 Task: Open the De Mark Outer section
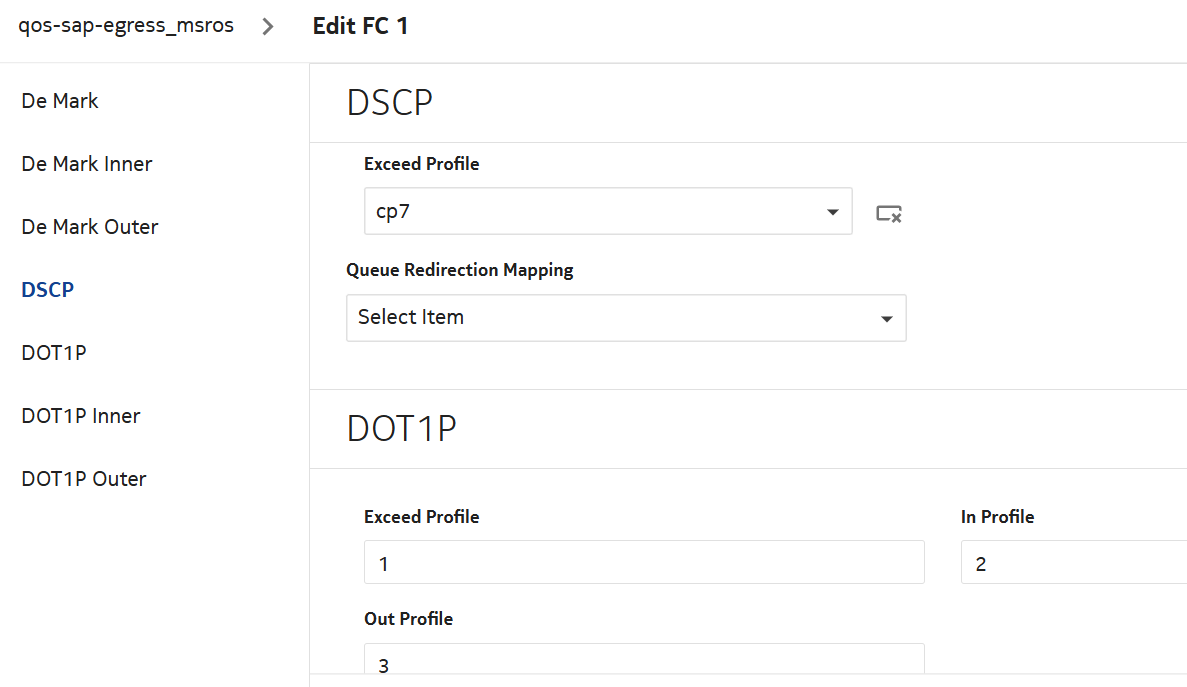pyautogui.click(x=90, y=227)
